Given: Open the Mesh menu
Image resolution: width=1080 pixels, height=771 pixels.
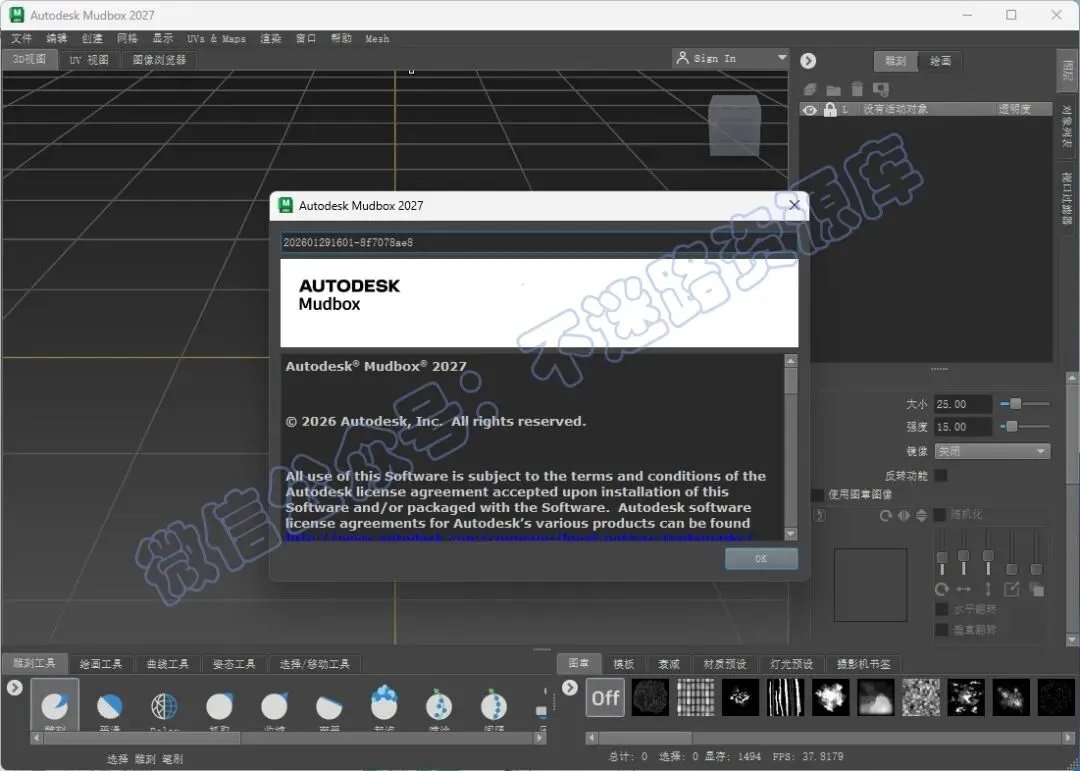Looking at the screenshot, I should 377,39.
